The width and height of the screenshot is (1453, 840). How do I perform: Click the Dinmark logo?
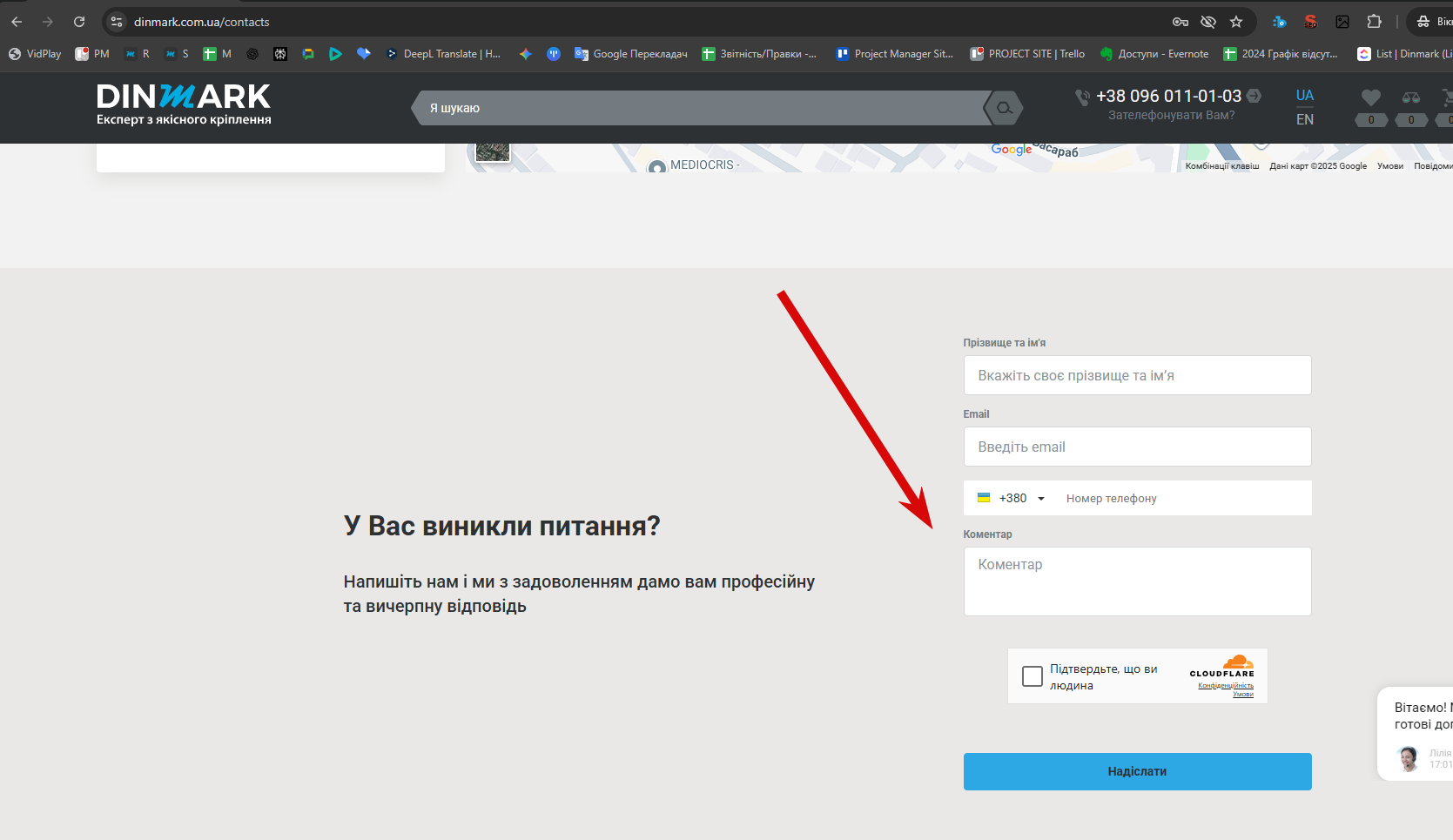coord(184,105)
